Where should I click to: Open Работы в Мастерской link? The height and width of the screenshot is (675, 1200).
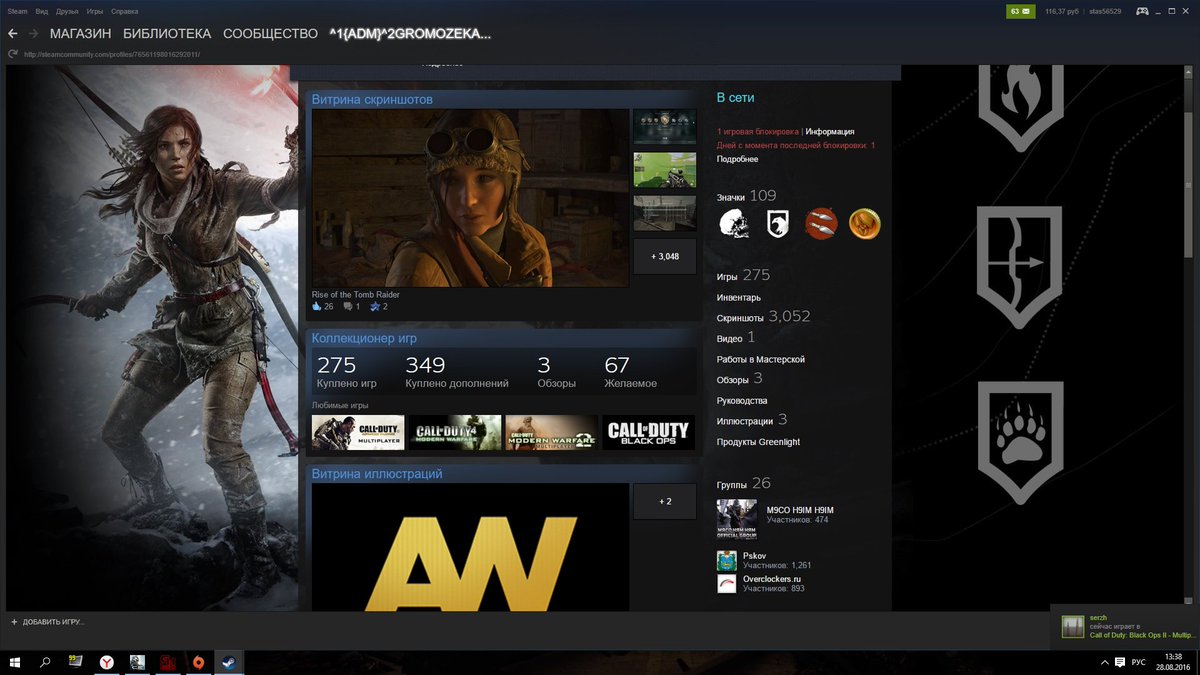760,359
